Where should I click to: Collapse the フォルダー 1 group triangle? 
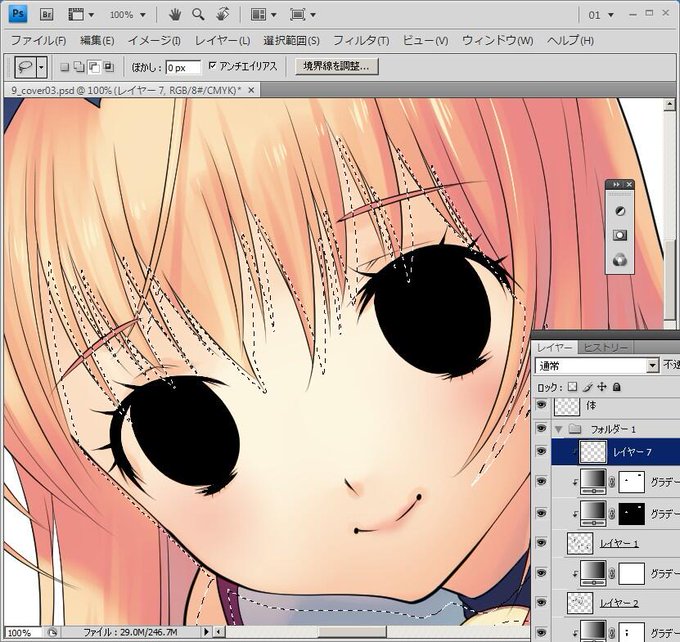pyautogui.click(x=559, y=429)
